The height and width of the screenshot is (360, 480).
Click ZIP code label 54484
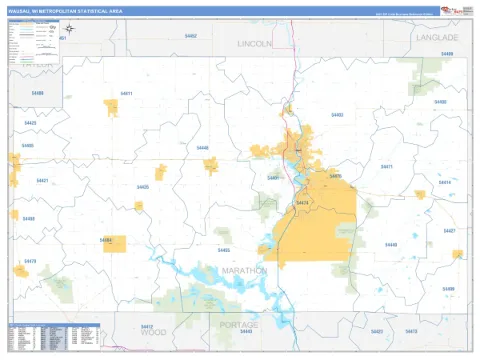tap(106, 240)
